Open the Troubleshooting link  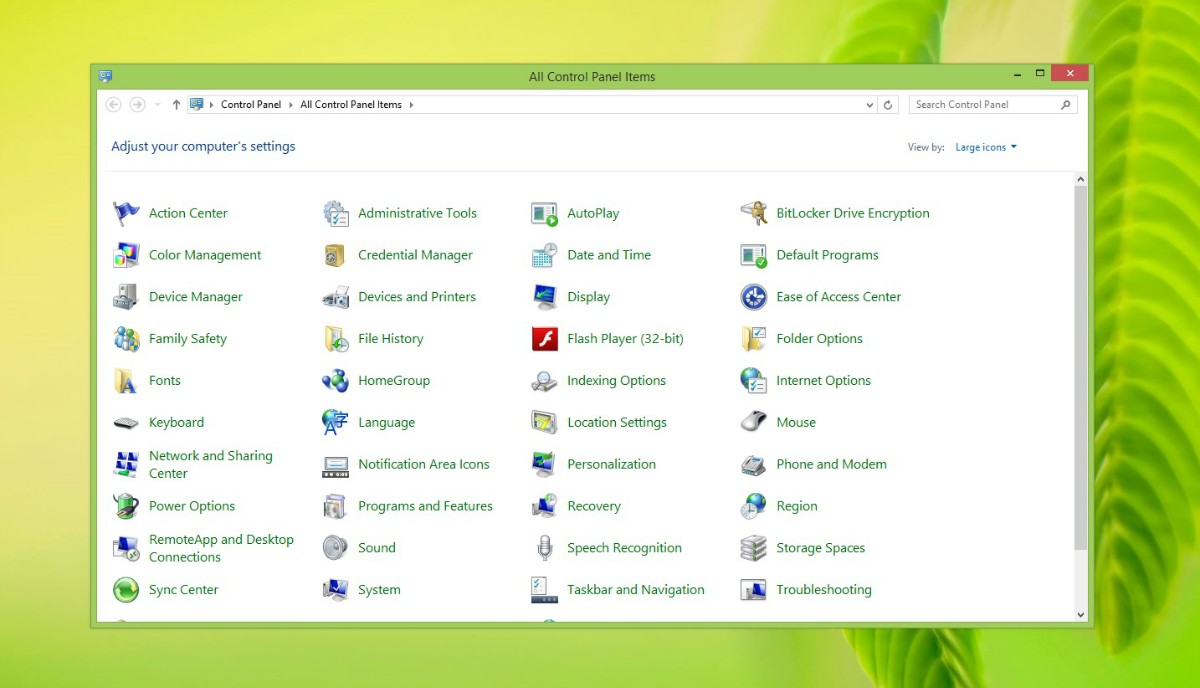823,590
